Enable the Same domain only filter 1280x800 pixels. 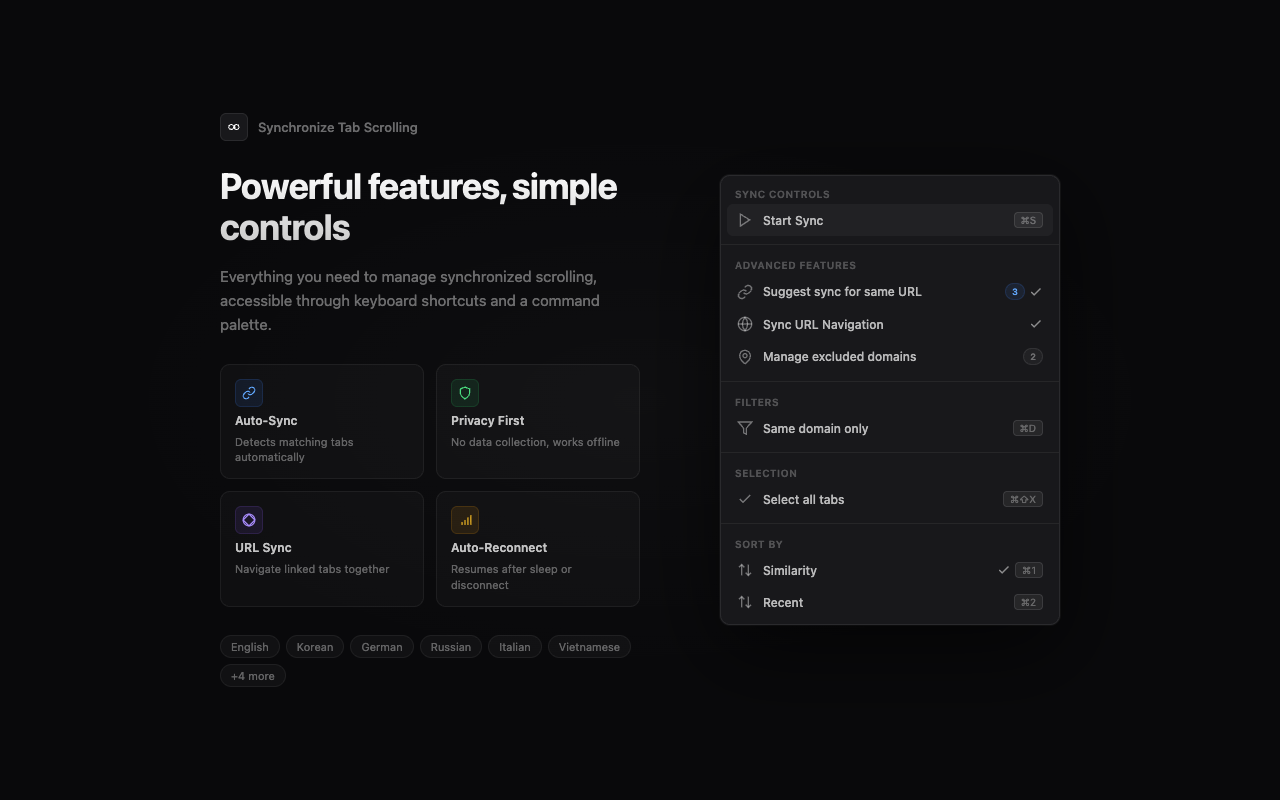(x=890, y=428)
